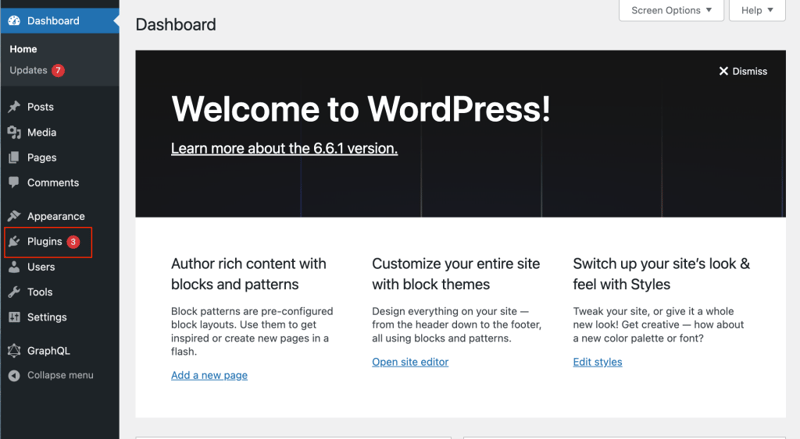Select Home under Dashboard menu
Screen dimensions: 800x439
[x=23, y=49]
